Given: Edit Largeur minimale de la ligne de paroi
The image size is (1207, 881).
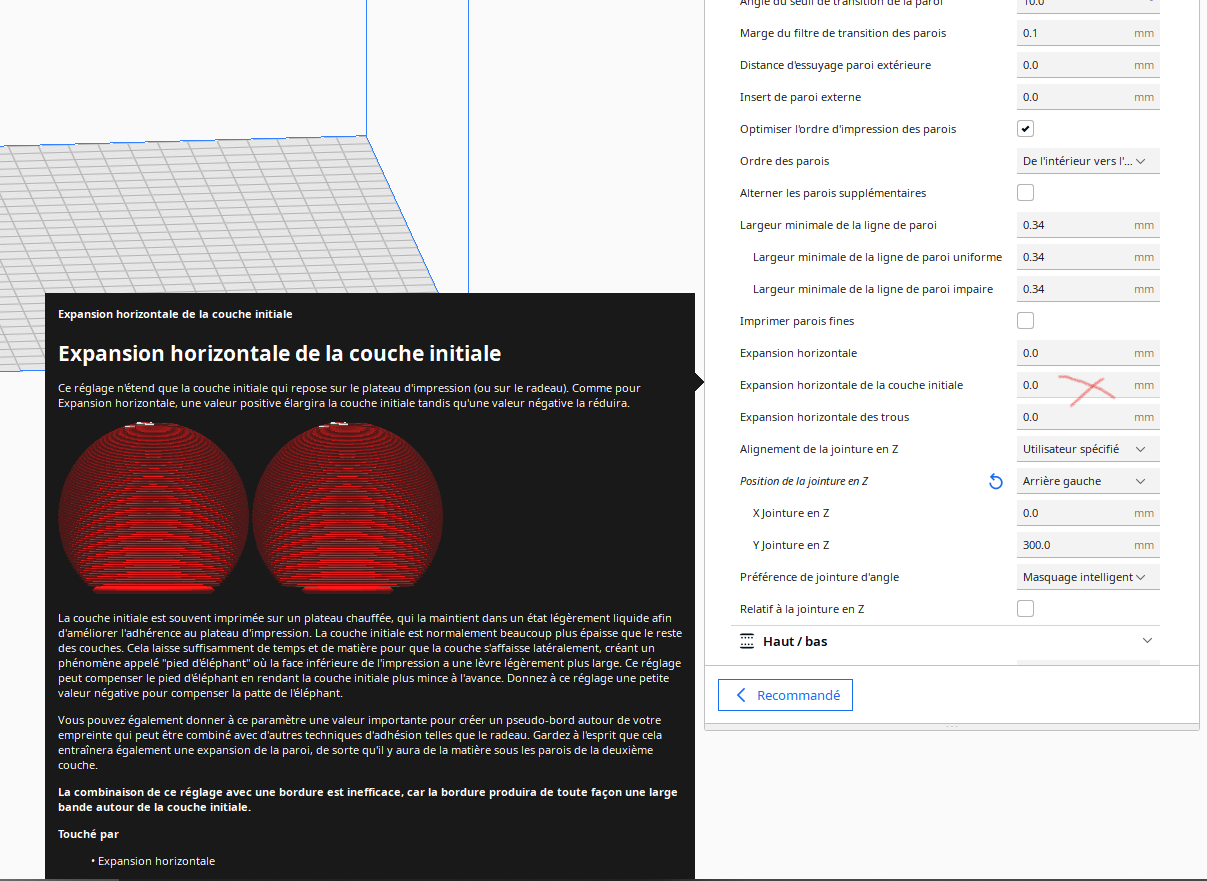Looking at the screenshot, I should (1088, 225).
